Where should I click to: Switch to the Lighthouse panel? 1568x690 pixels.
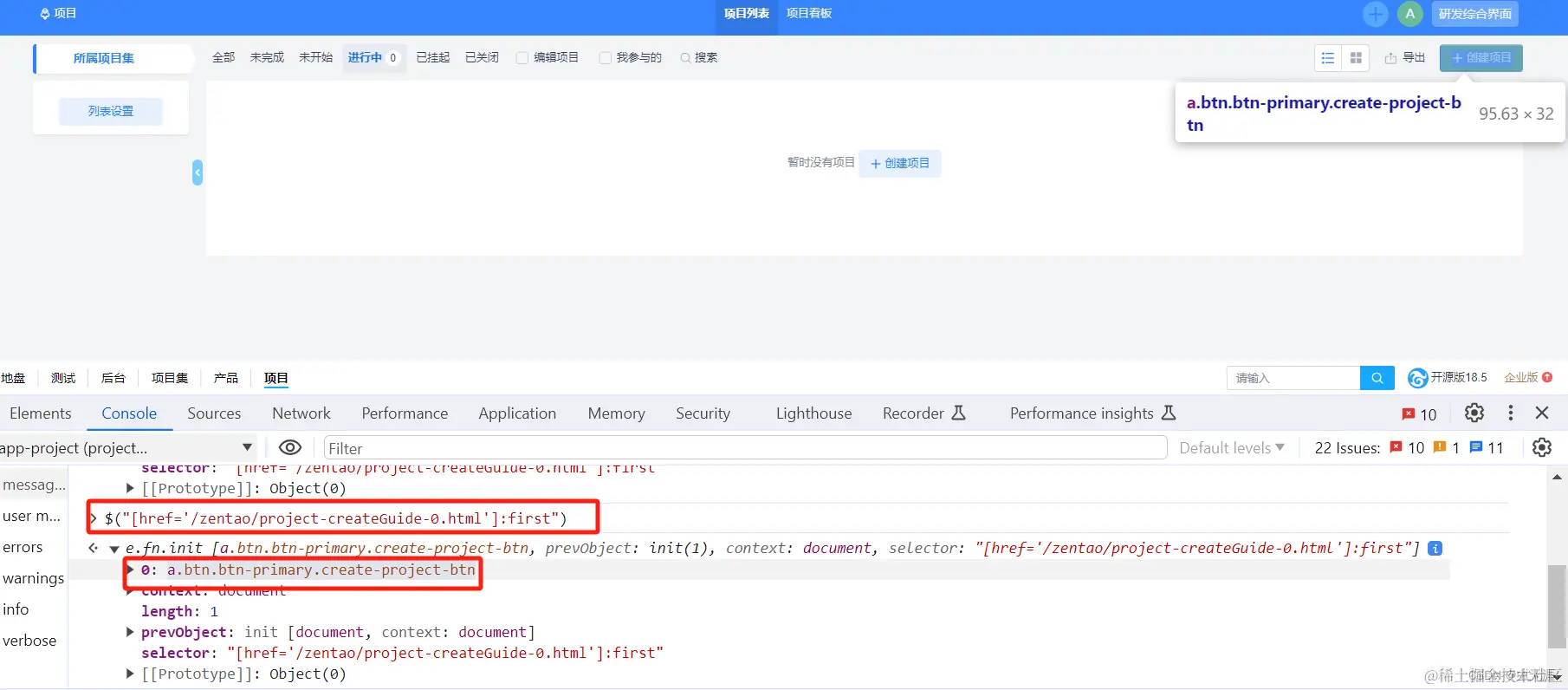813,413
